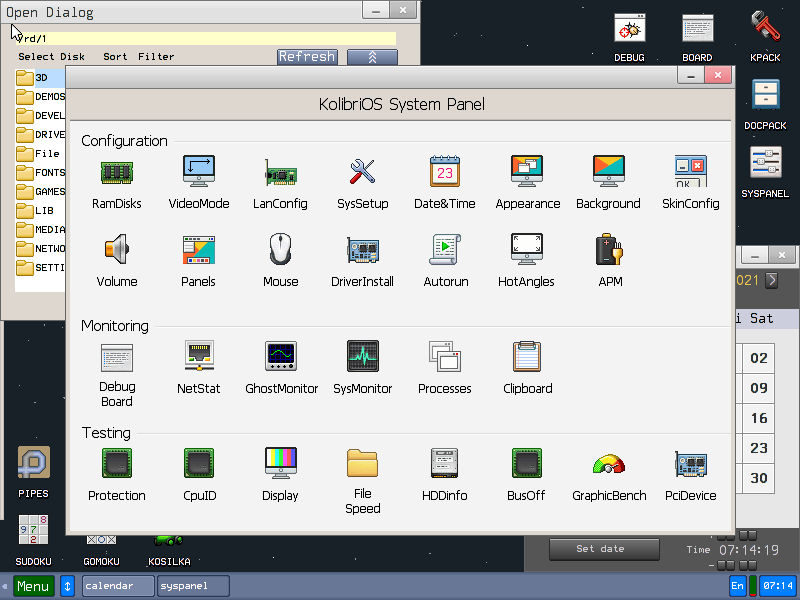800x600 pixels.
Task: Open Processes list icon
Action: (445, 356)
